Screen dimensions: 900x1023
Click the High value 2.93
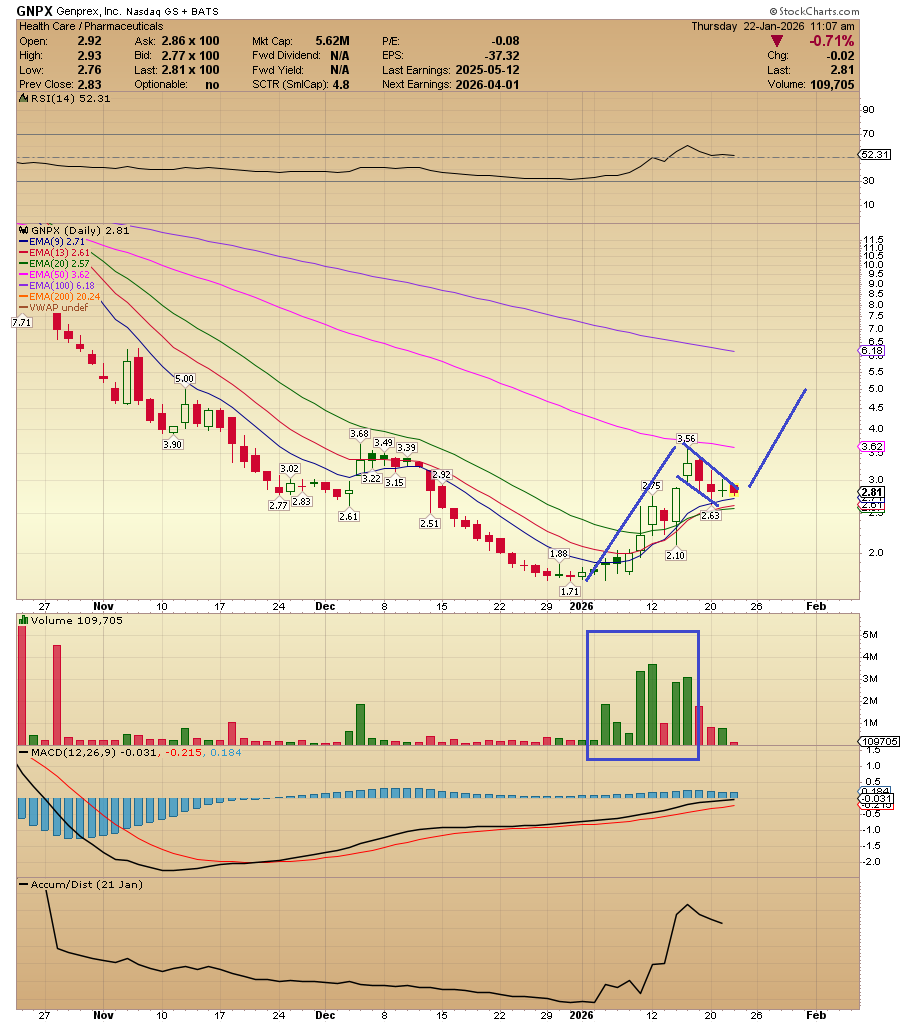89,55
